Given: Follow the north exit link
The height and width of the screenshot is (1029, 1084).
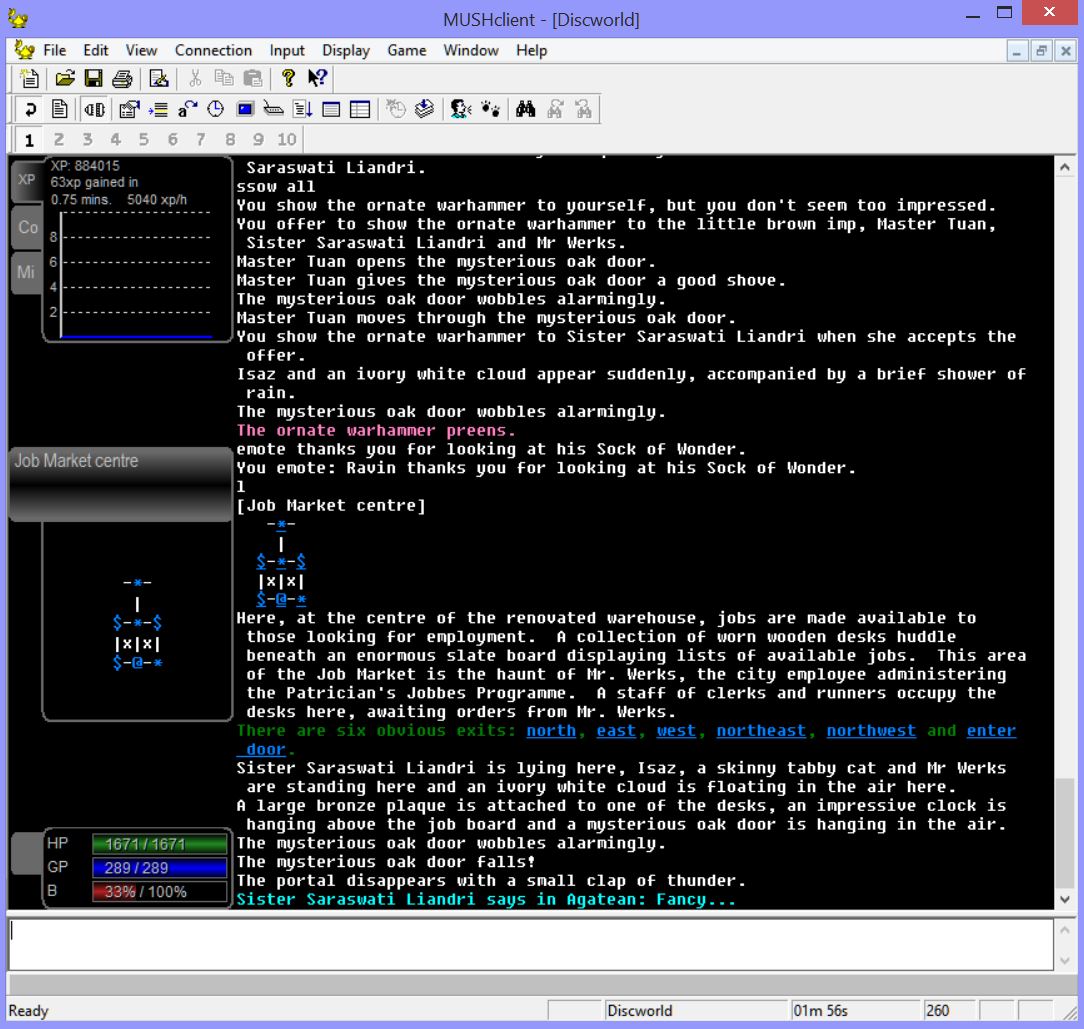Looking at the screenshot, I should (551, 731).
